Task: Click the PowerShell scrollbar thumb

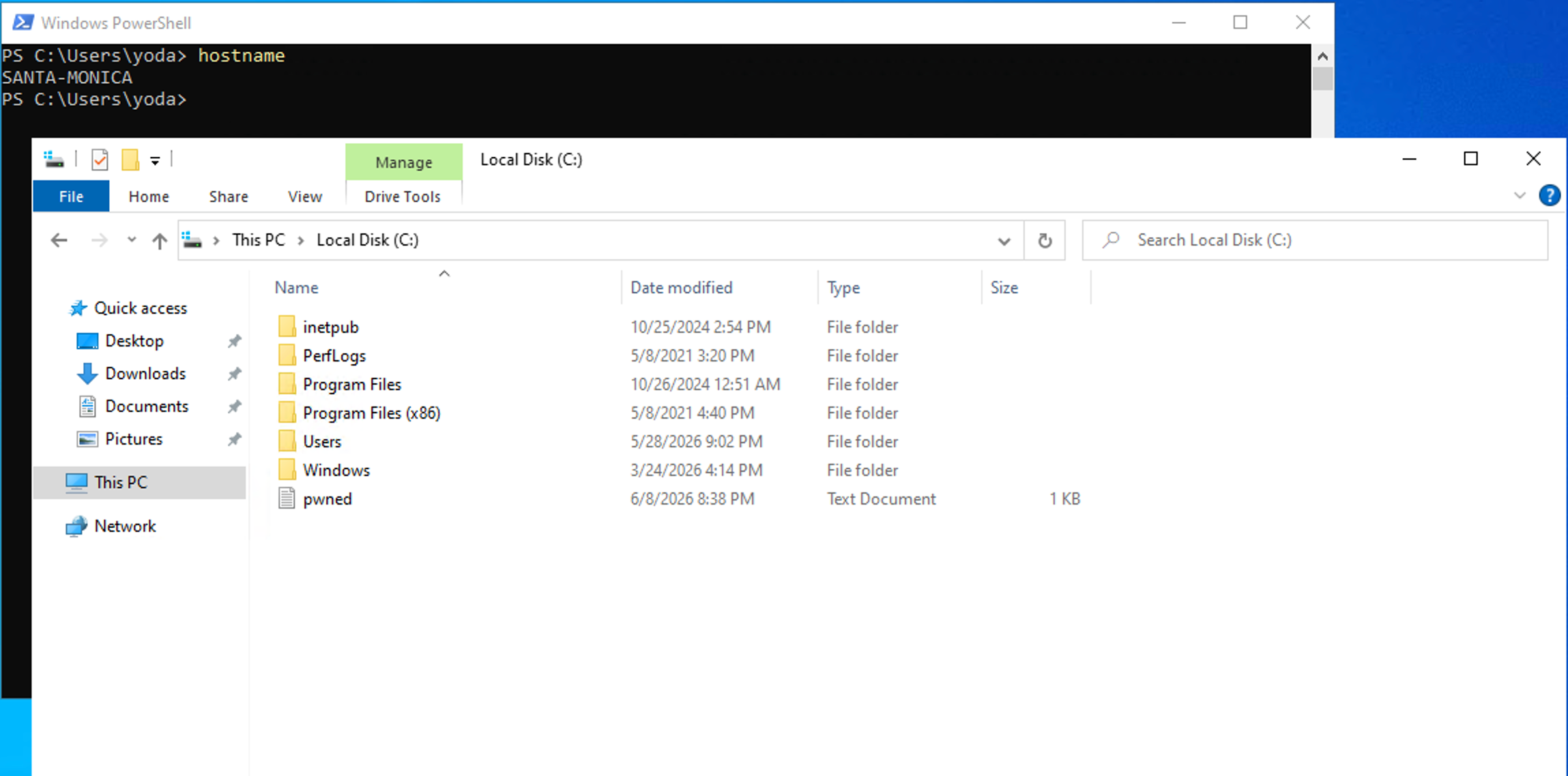Action: 1322,78
